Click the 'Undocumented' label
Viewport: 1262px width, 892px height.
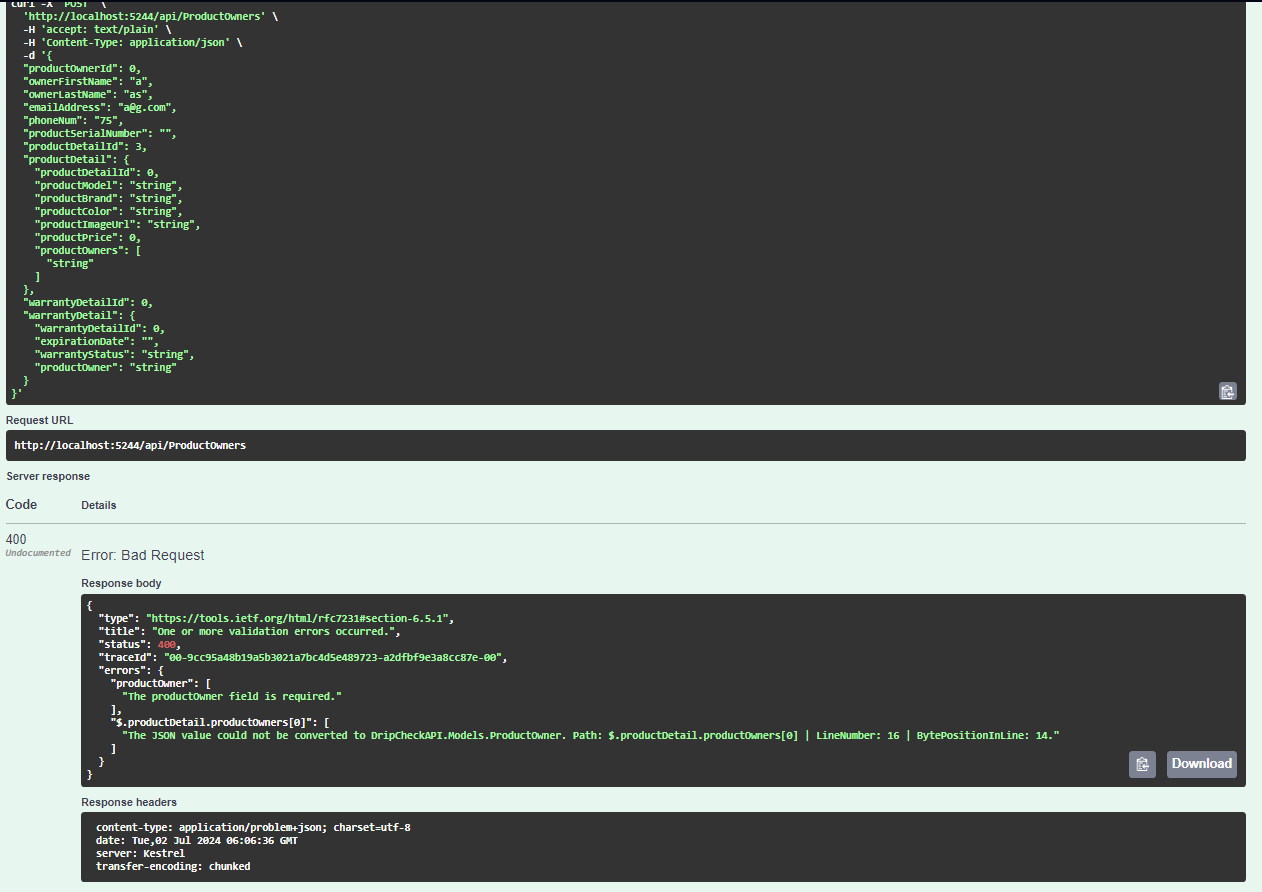38,553
